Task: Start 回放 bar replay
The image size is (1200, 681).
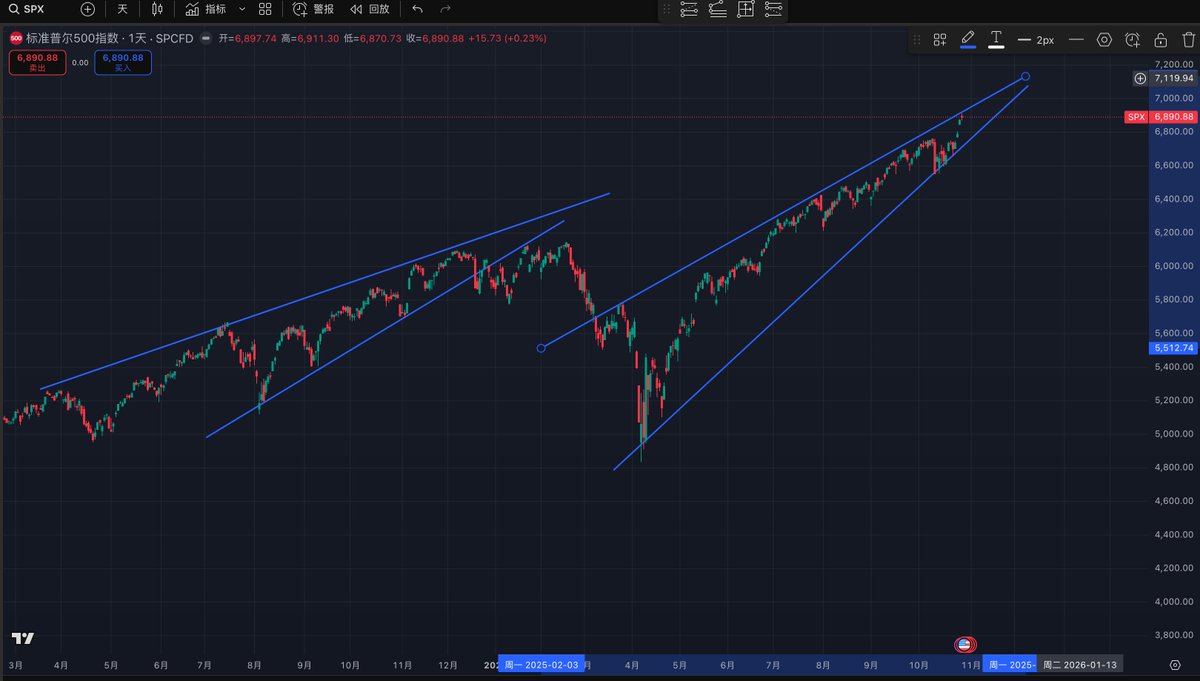Action: [369, 9]
